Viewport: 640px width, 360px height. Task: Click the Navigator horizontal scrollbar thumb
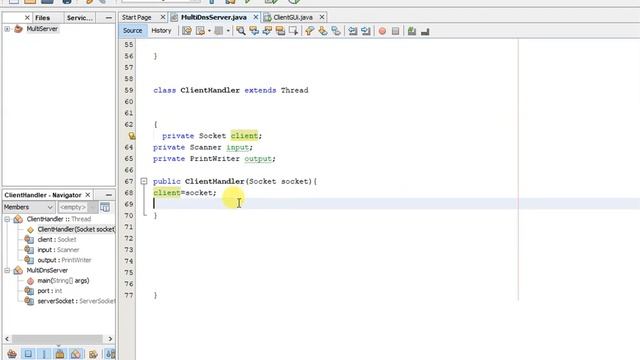pyautogui.click(x=57, y=339)
